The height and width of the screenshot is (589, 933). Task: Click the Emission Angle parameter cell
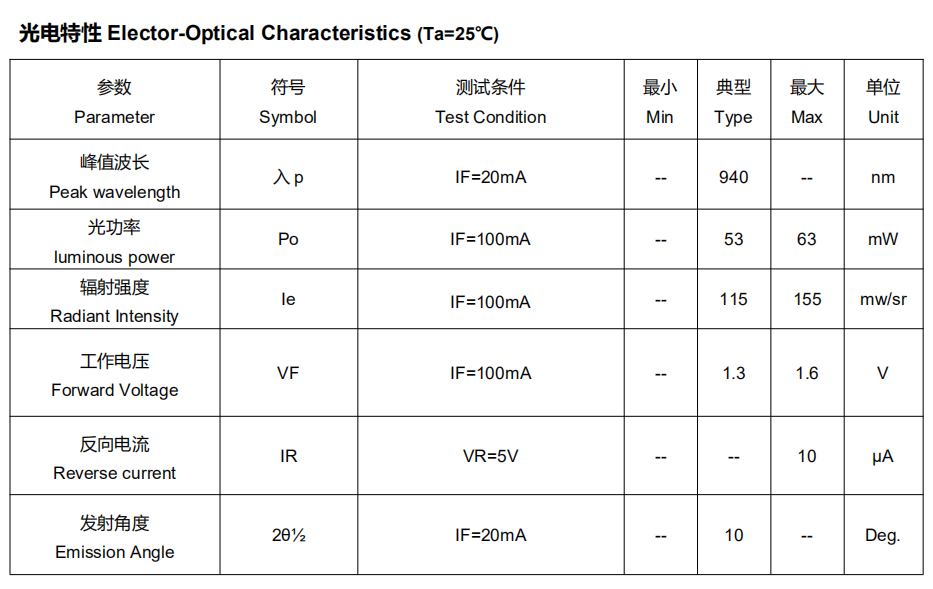115,537
